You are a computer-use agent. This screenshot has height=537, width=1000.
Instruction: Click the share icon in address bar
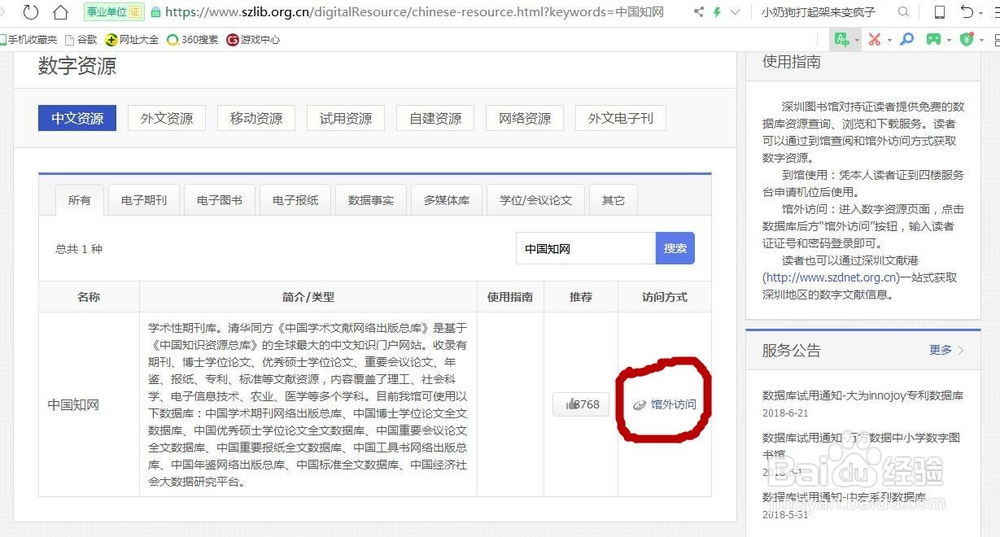point(699,11)
